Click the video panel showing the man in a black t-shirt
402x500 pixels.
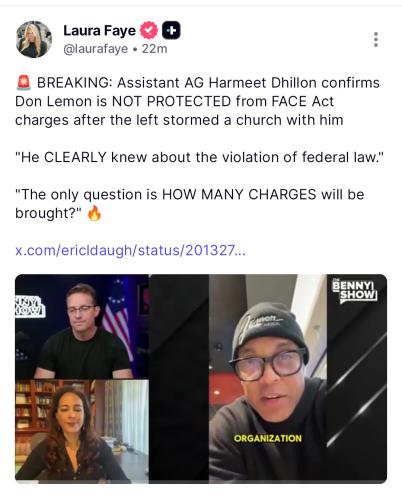tap(82, 327)
